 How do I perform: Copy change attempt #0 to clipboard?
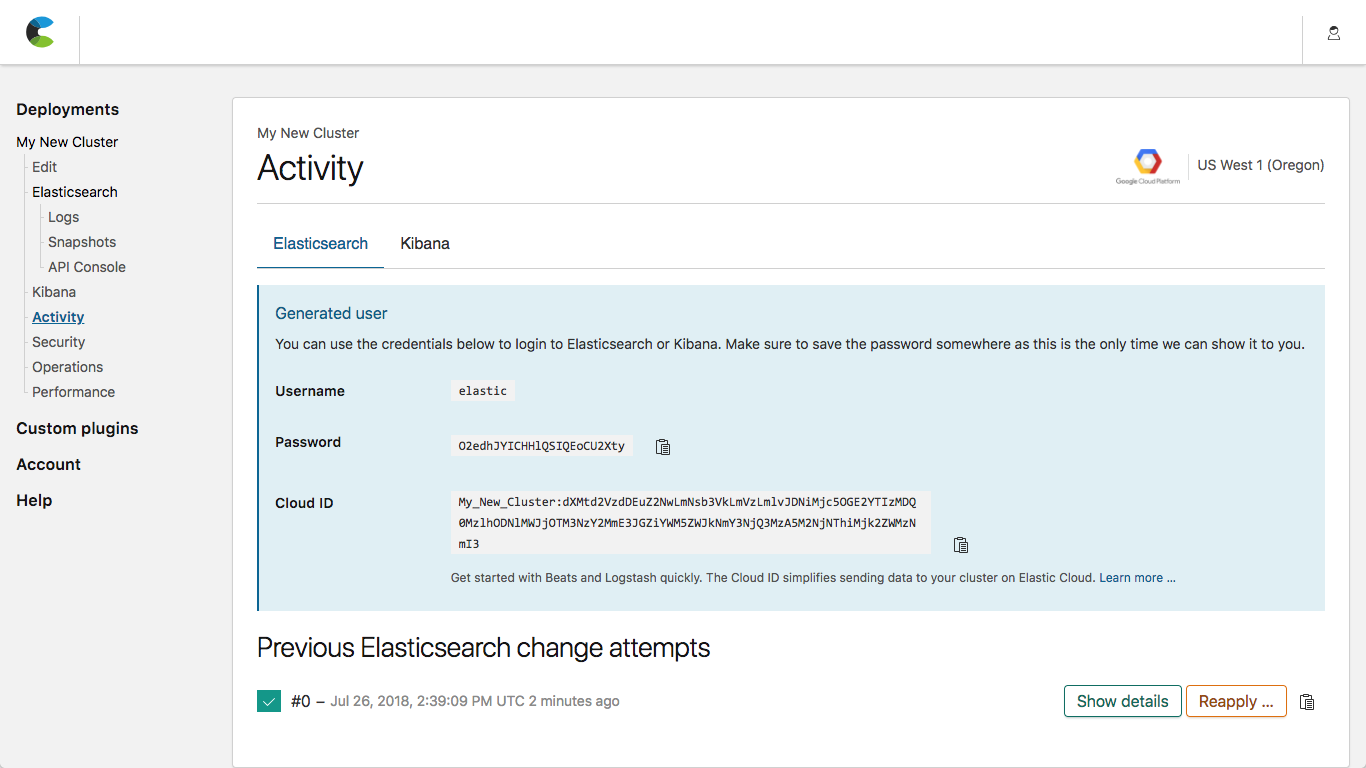click(x=1307, y=702)
